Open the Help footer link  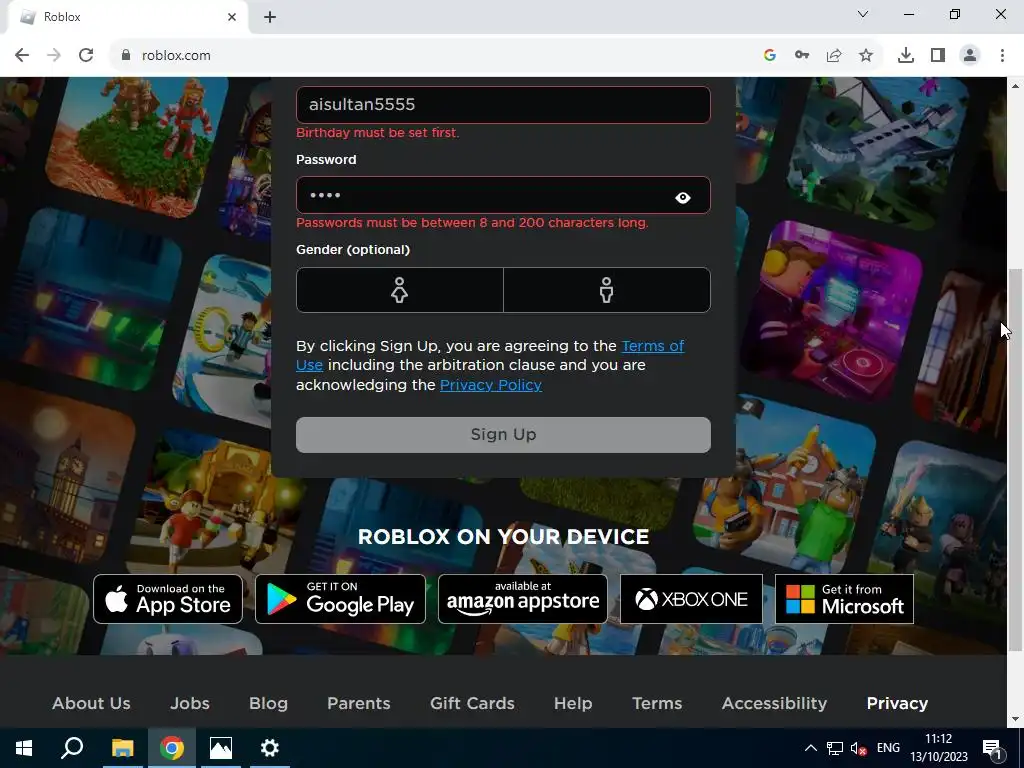[573, 703]
